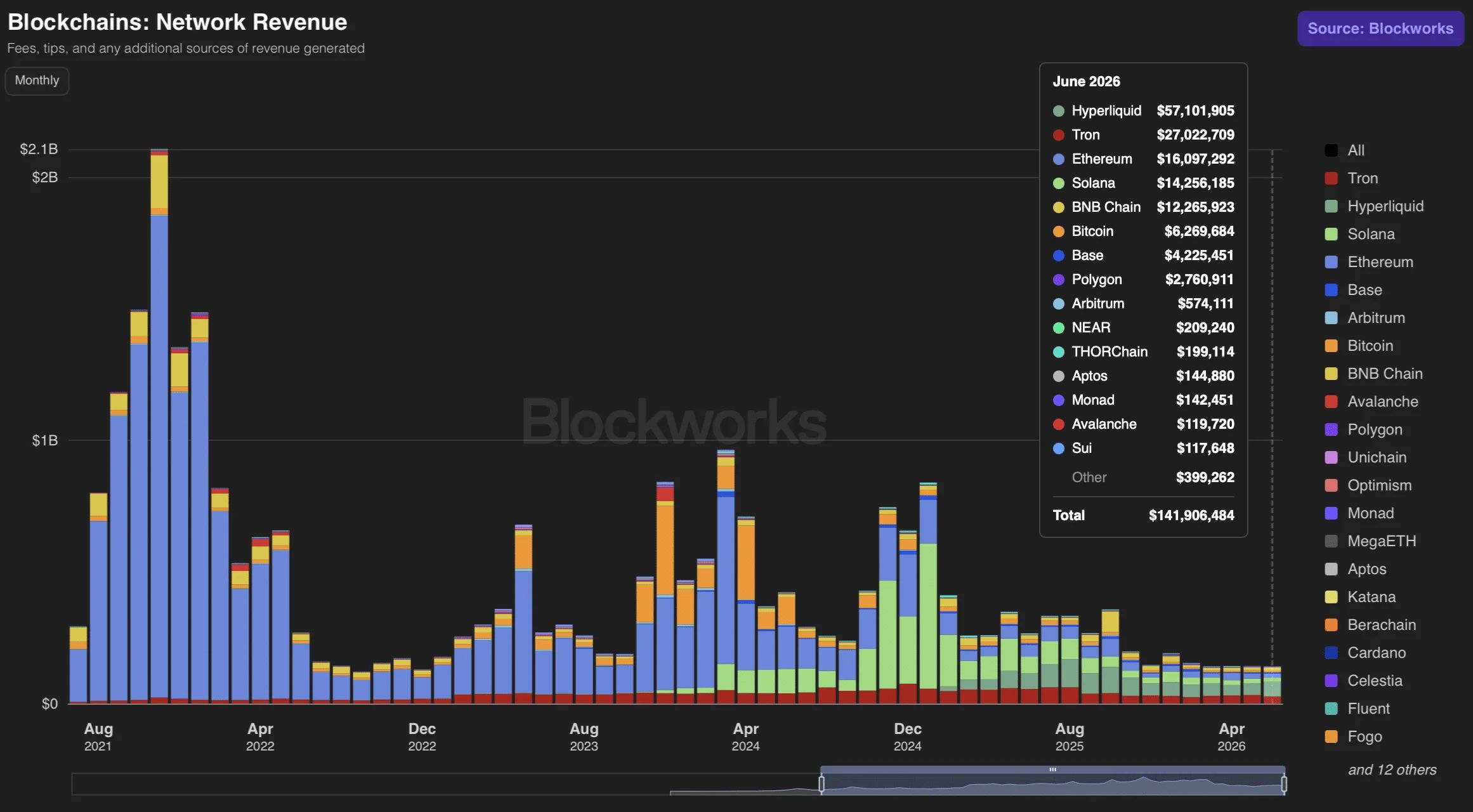Toggle Hyperliquid series in the legend
Image resolution: width=1473 pixels, height=812 pixels.
coord(1375,206)
